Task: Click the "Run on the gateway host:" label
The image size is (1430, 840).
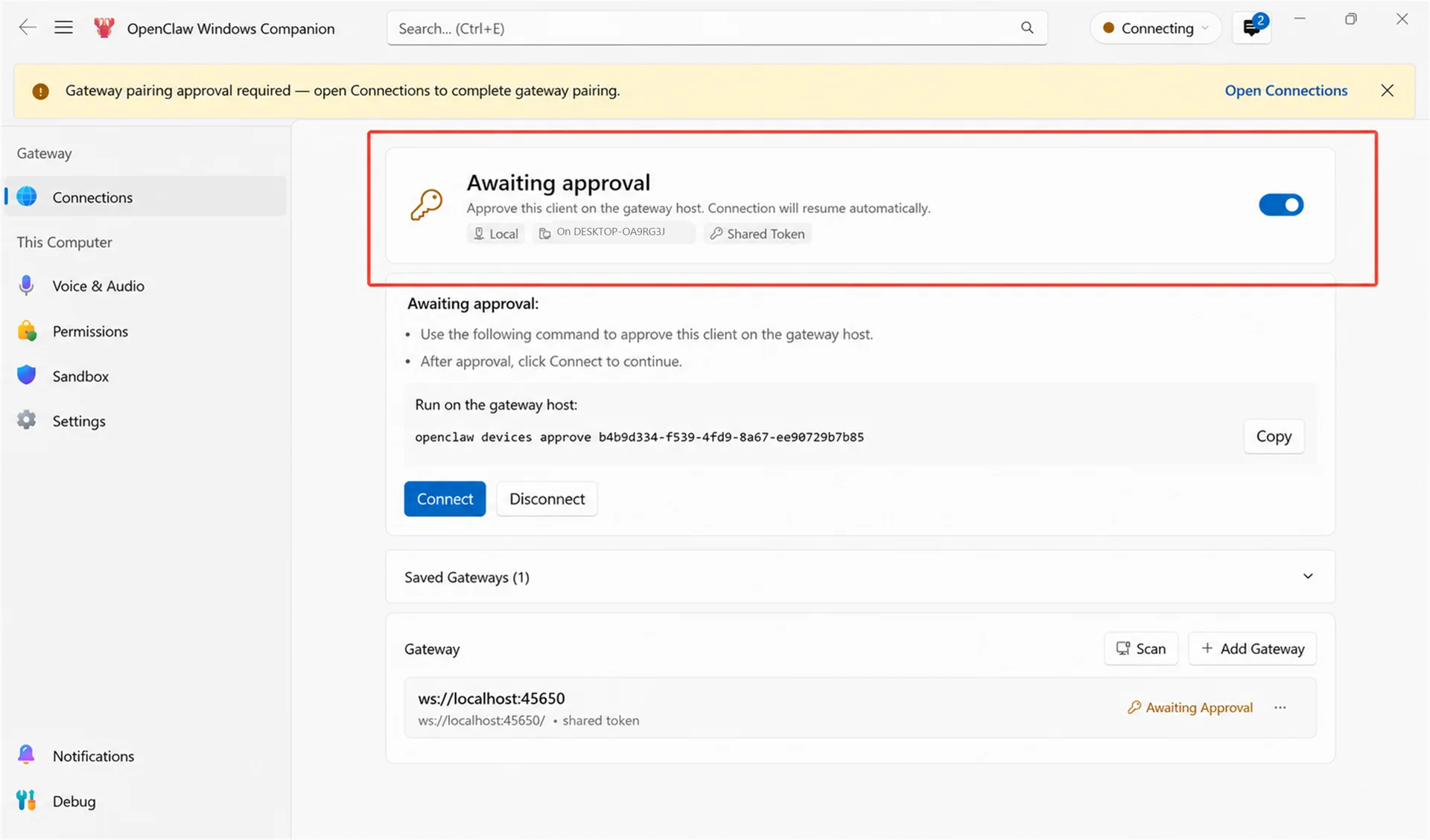Action: pos(496,405)
